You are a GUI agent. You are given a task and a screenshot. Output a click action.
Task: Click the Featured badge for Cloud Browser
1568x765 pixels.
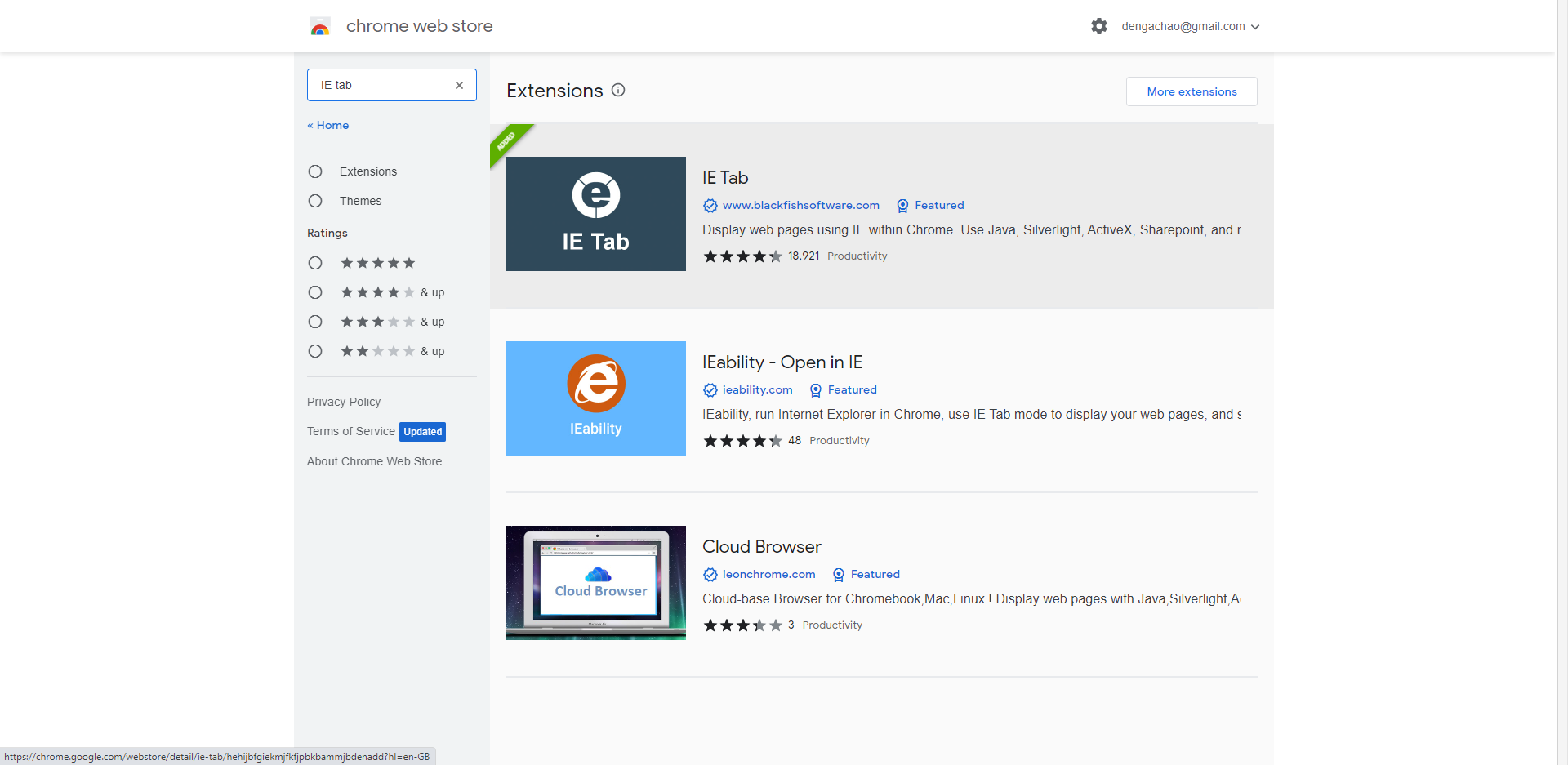[866, 575]
